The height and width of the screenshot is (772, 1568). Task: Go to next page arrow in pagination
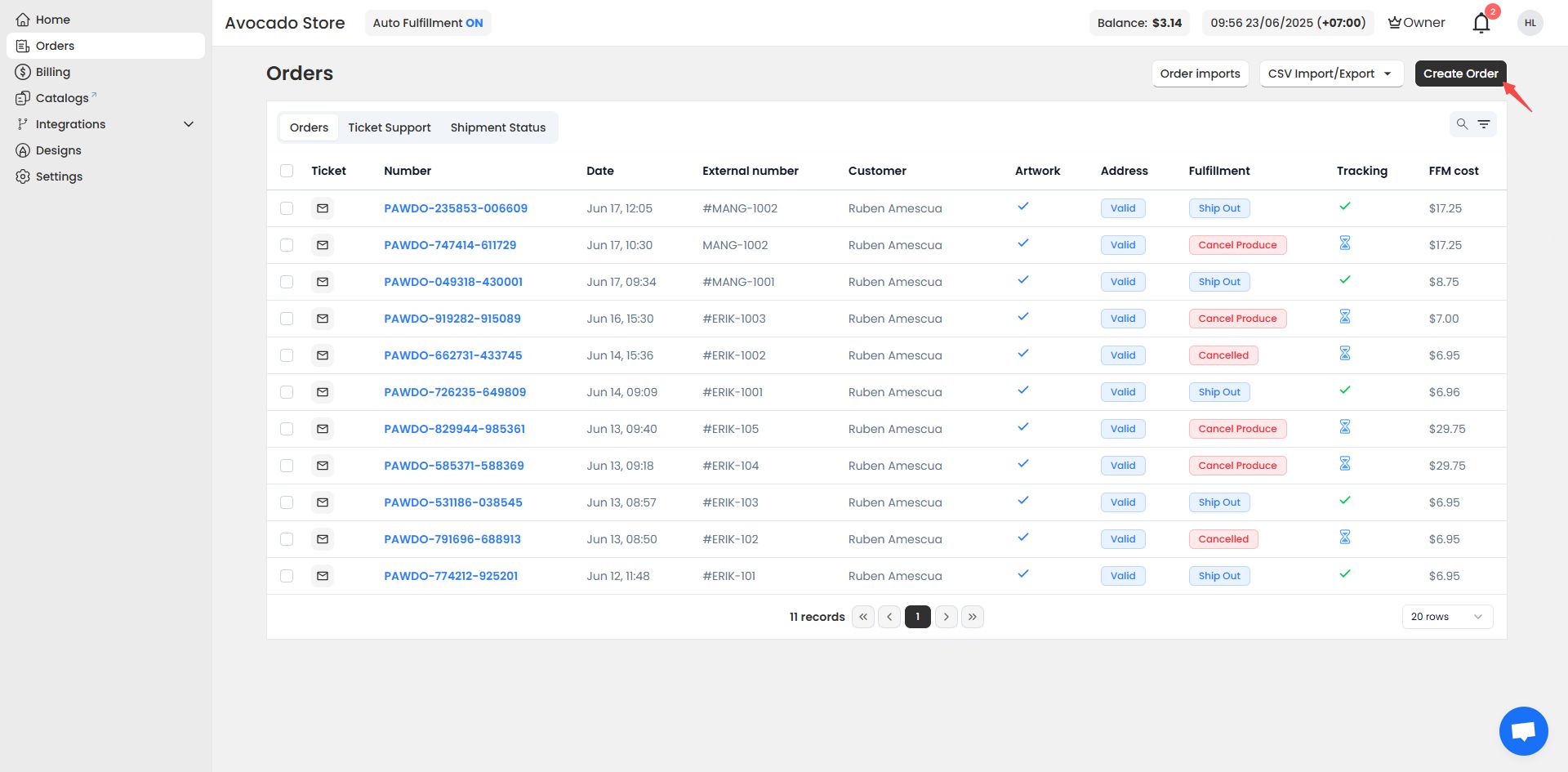[x=947, y=617]
